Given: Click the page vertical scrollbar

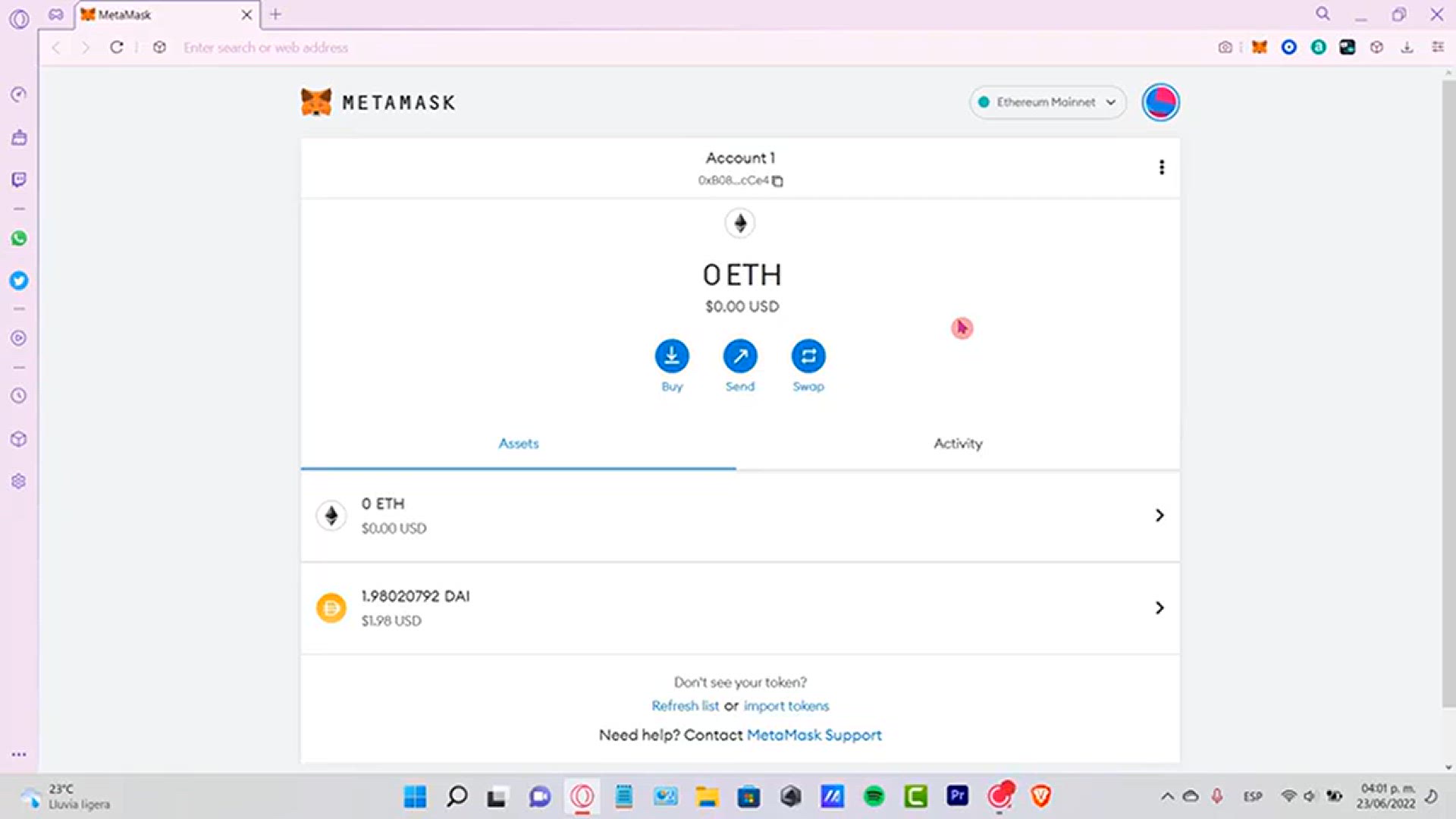Looking at the screenshot, I should [x=1448, y=394].
